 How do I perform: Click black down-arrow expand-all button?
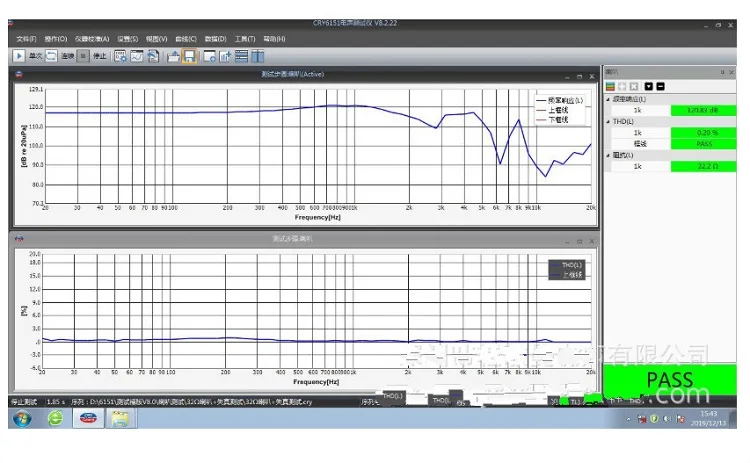point(648,87)
